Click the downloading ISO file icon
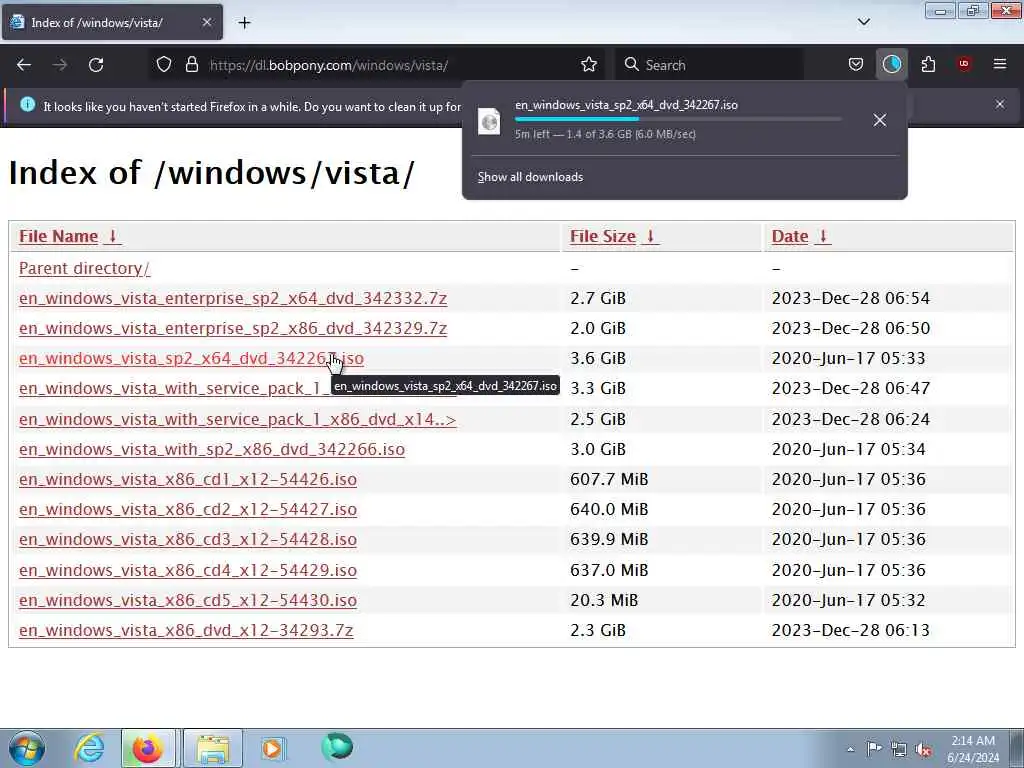Image resolution: width=1024 pixels, height=768 pixels. coord(489,121)
